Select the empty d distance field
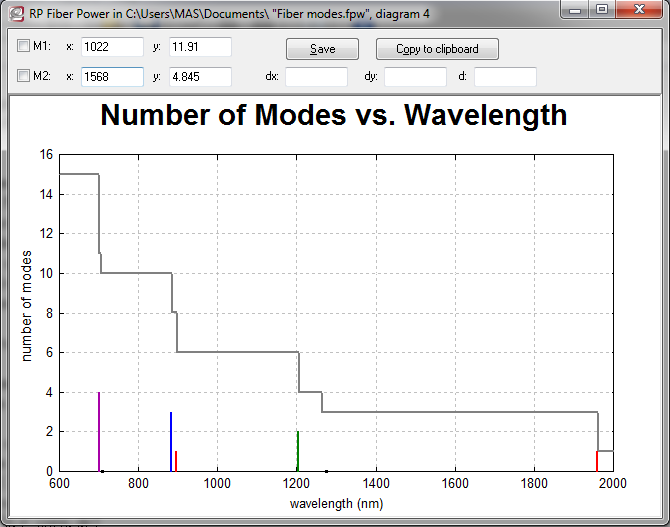 coord(505,77)
